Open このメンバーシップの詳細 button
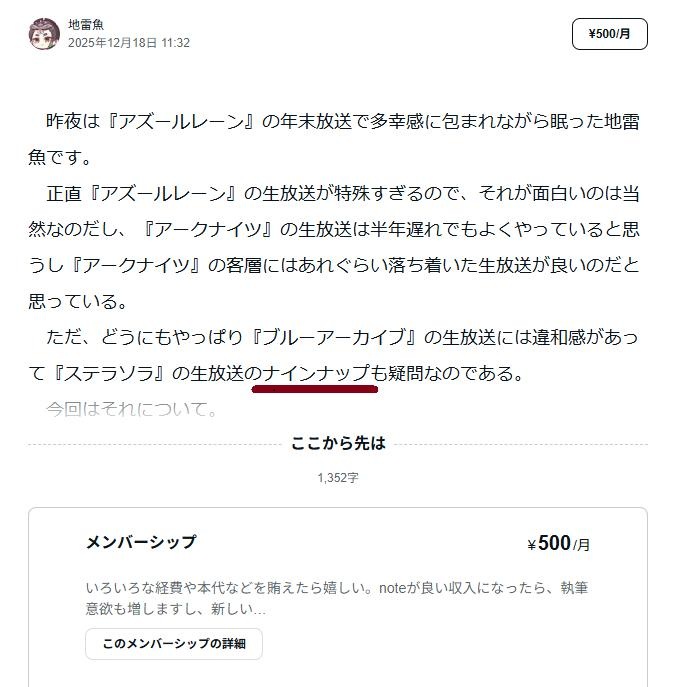The width and height of the screenshot is (687, 687). tap(174, 644)
